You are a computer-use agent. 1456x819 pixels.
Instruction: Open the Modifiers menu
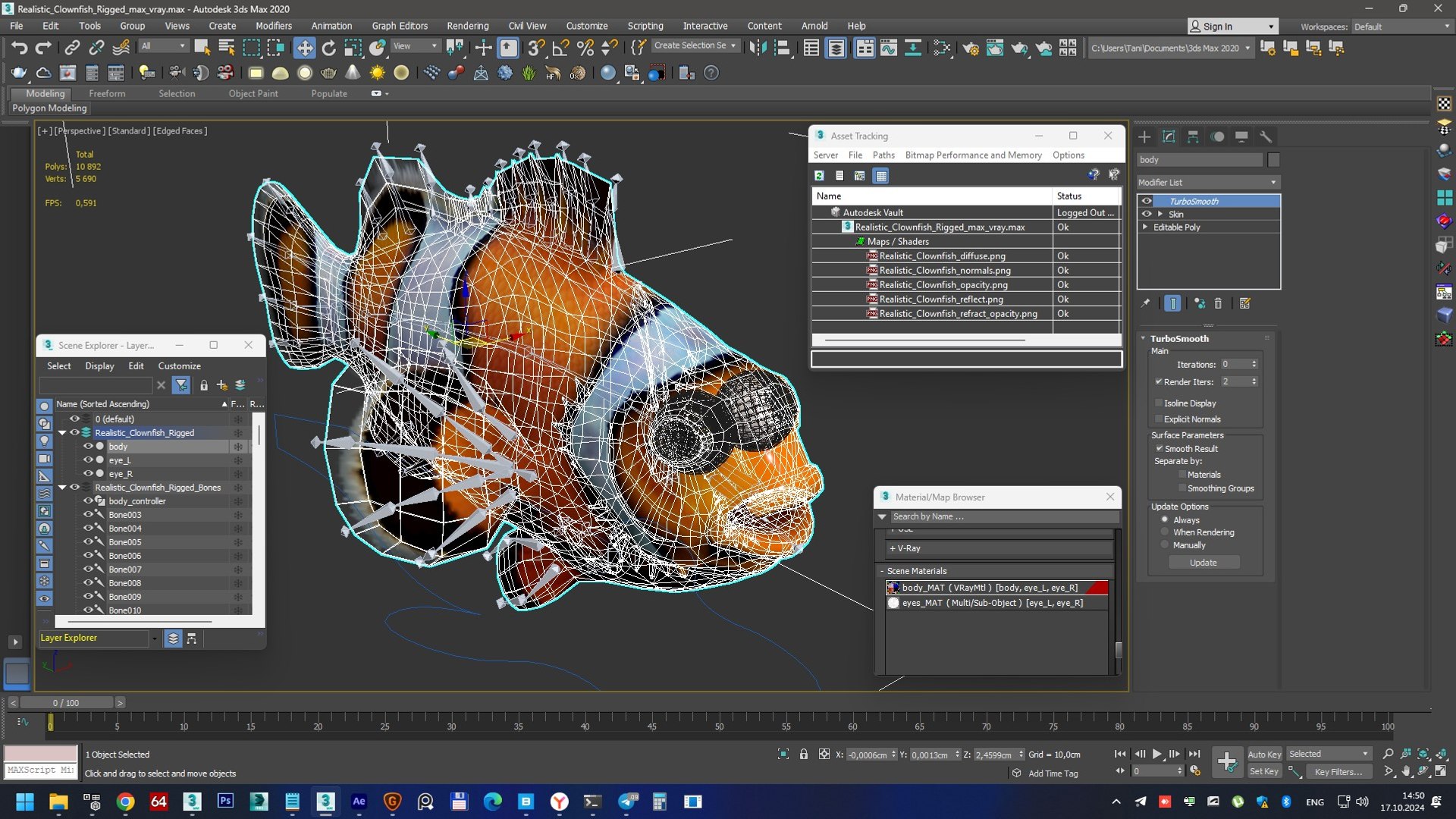274,26
